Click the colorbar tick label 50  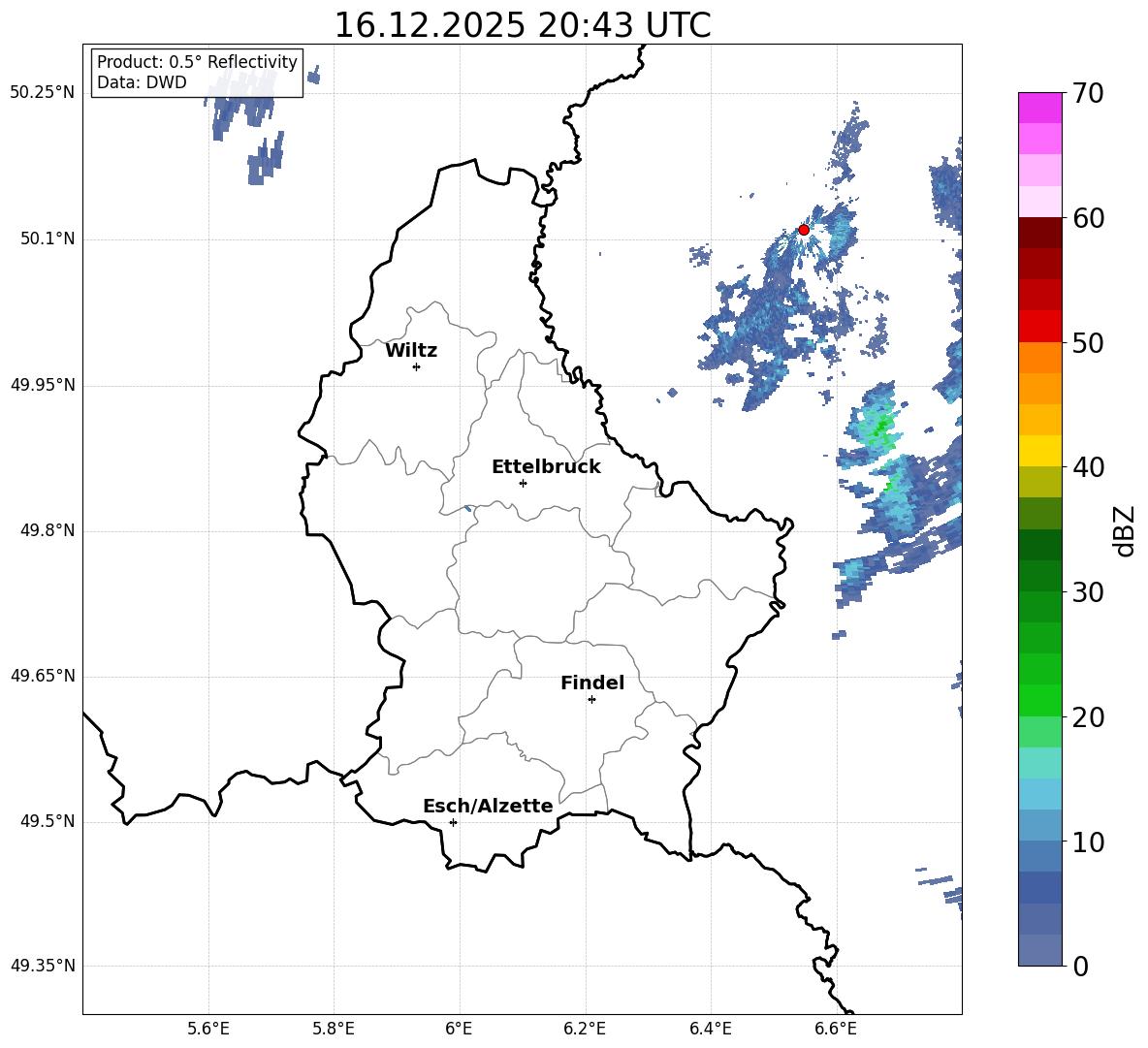point(1088,342)
